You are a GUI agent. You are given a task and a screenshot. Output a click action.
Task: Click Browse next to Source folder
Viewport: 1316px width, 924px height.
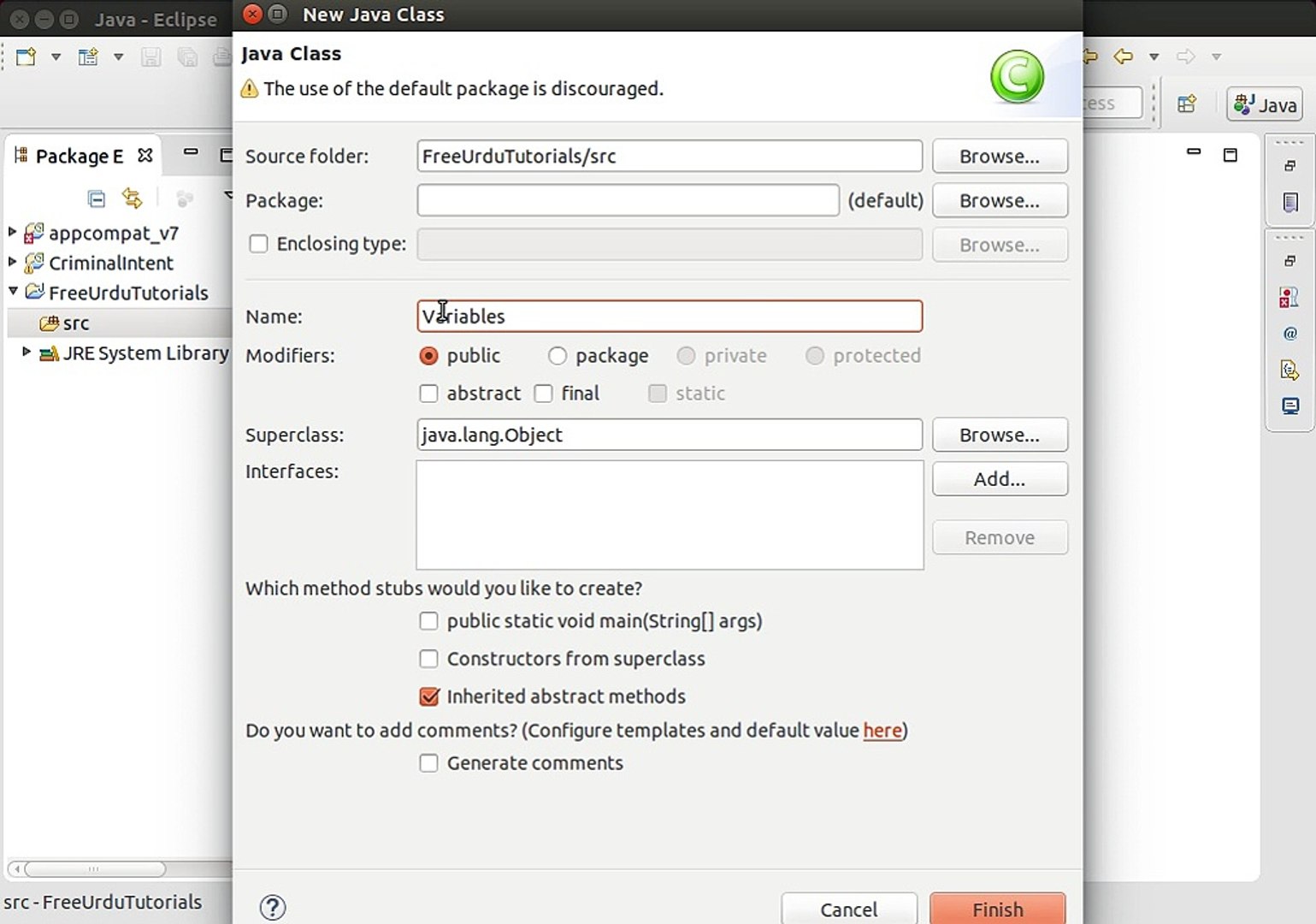tap(1000, 157)
